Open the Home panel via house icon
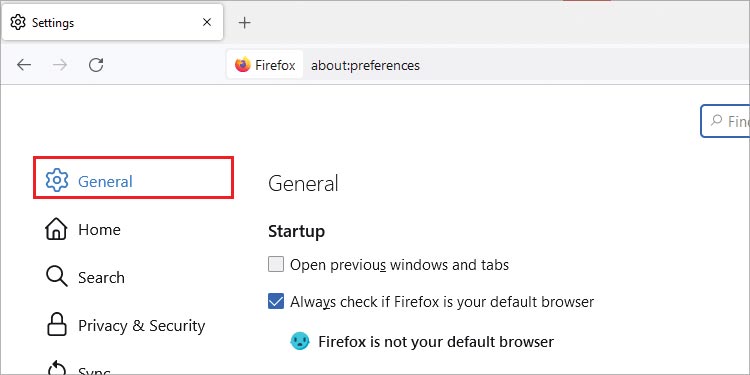This screenshot has height=375, width=750. (x=56, y=229)
